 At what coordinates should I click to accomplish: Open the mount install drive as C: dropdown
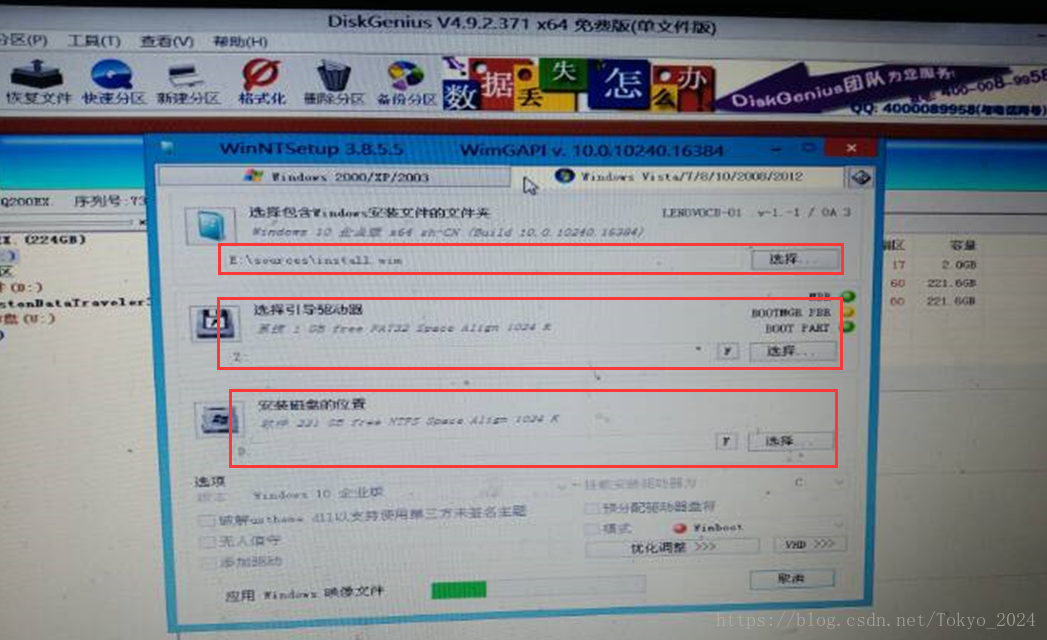tap(839, 482)
